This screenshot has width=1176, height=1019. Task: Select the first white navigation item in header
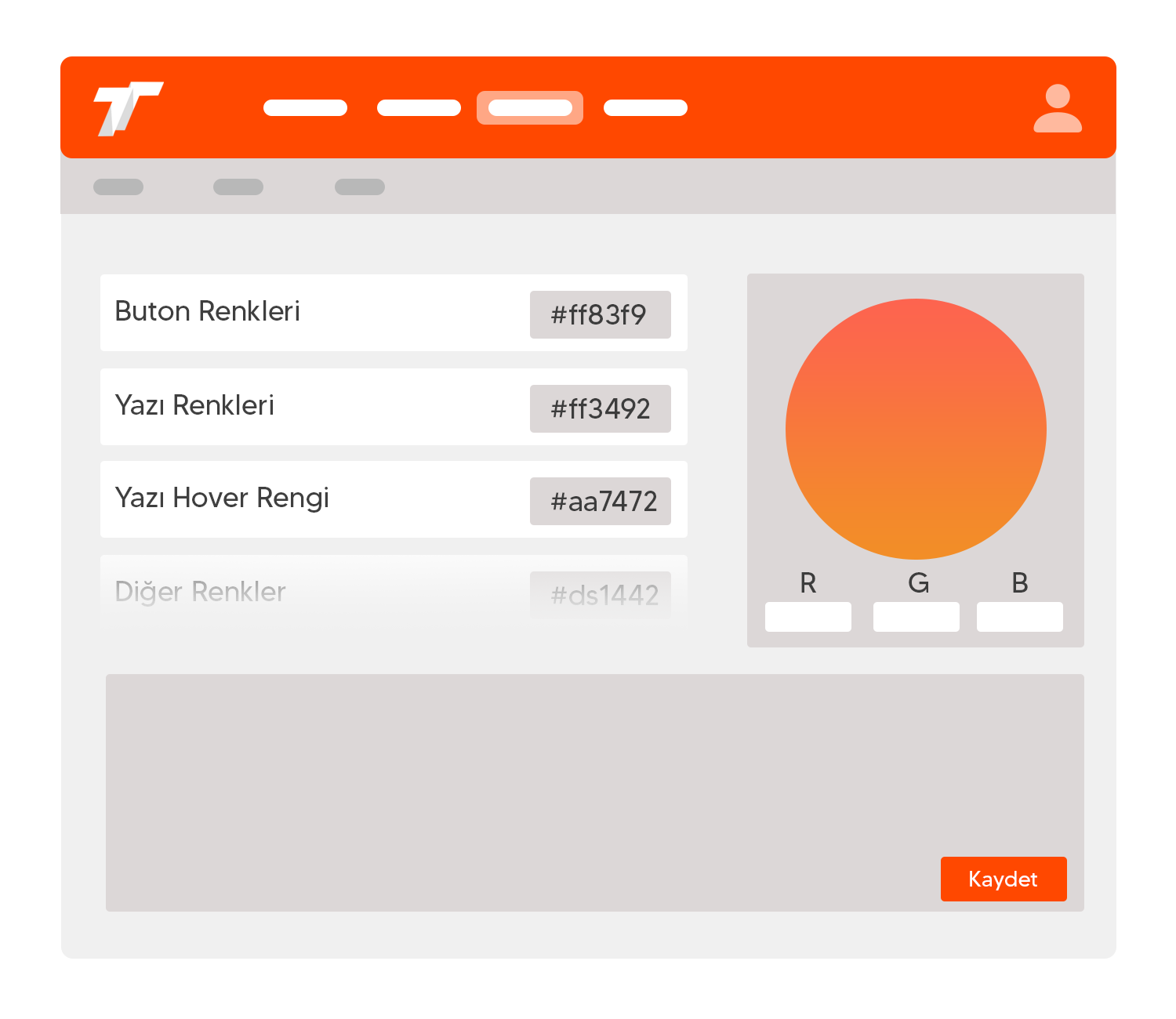coord(305,108)
